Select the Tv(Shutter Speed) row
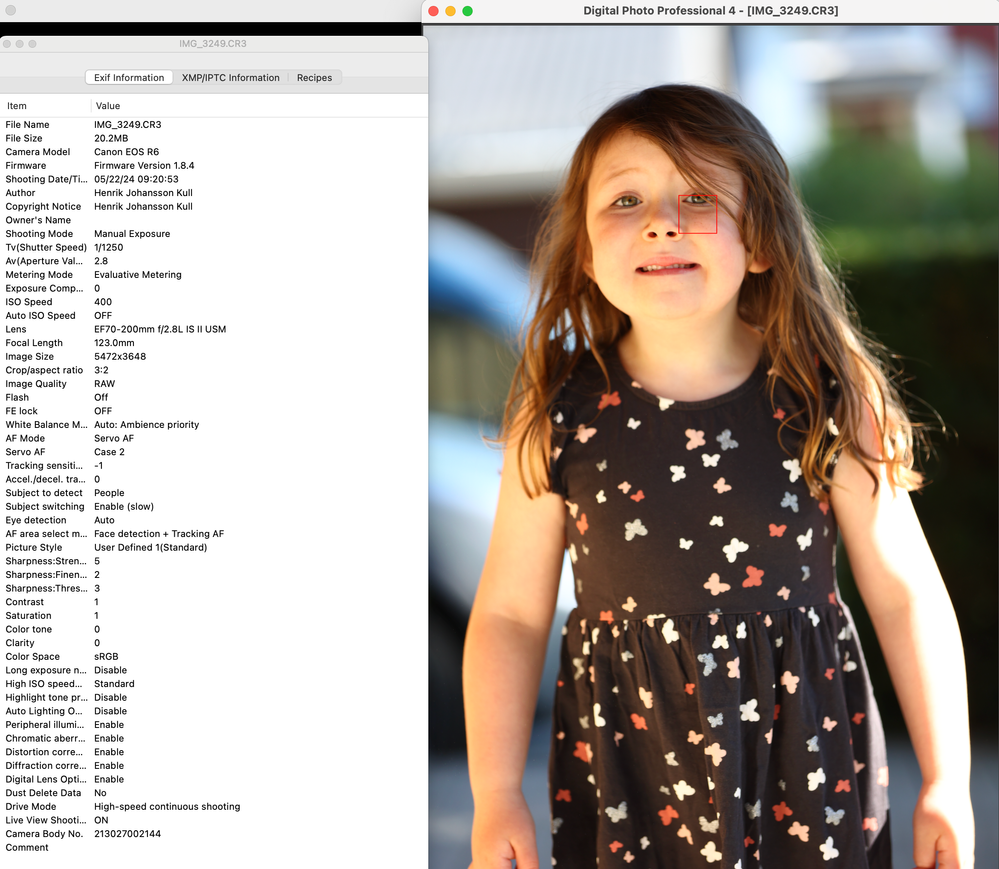Viewport: 999px width, 869px height. pyautogui.click(x=46, y=247)
